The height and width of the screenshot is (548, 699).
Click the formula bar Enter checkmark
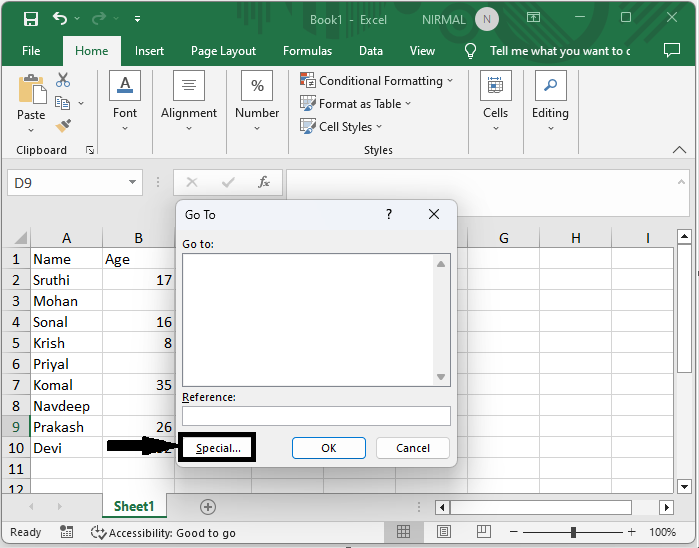[x=228, y=182]
